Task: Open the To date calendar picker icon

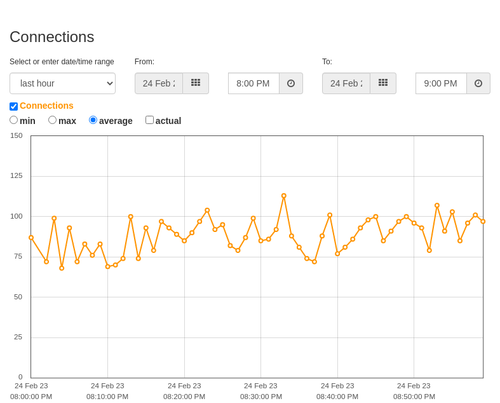Action: point(383,83)
